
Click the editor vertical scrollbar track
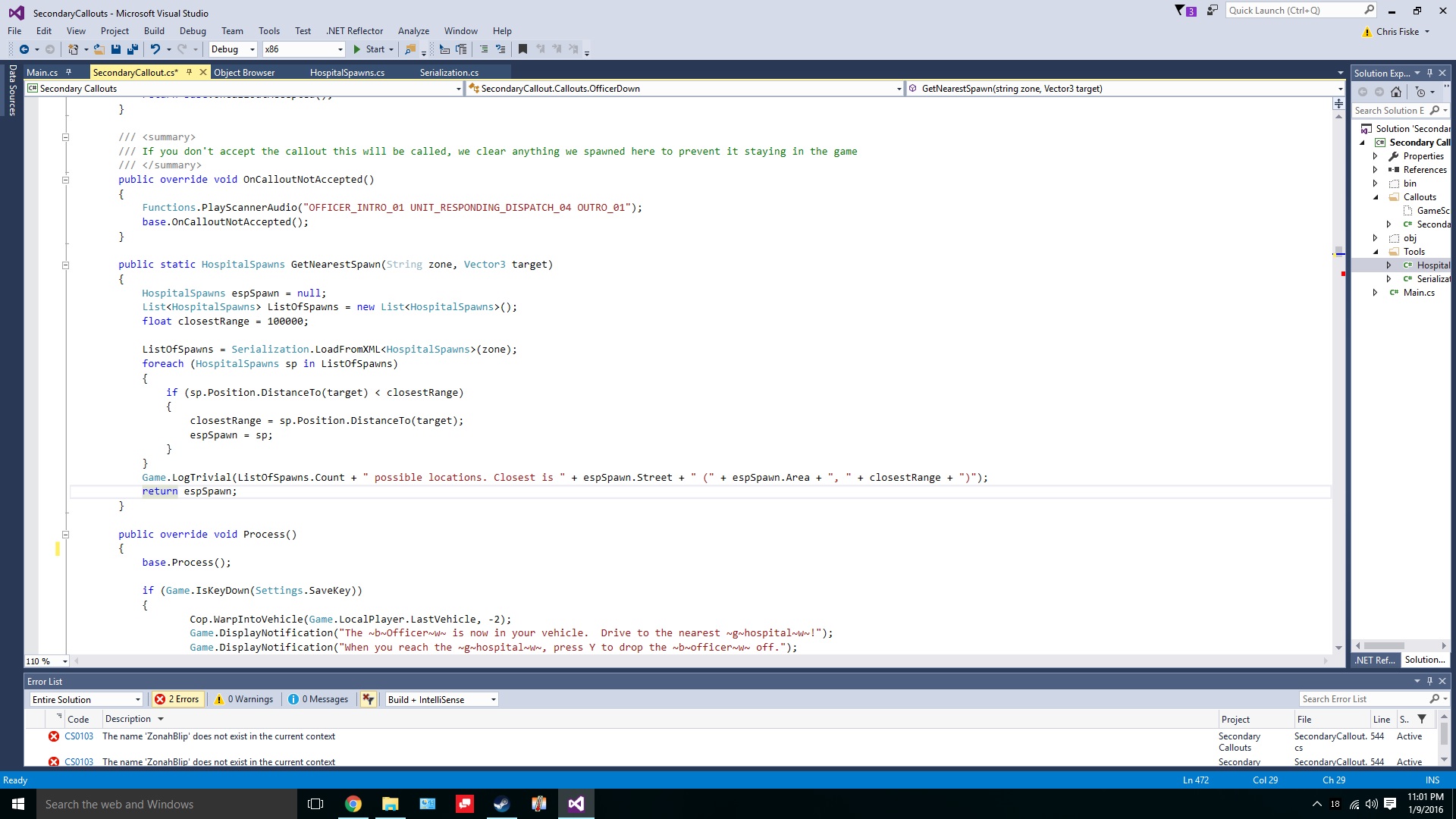coord(1338,455)
